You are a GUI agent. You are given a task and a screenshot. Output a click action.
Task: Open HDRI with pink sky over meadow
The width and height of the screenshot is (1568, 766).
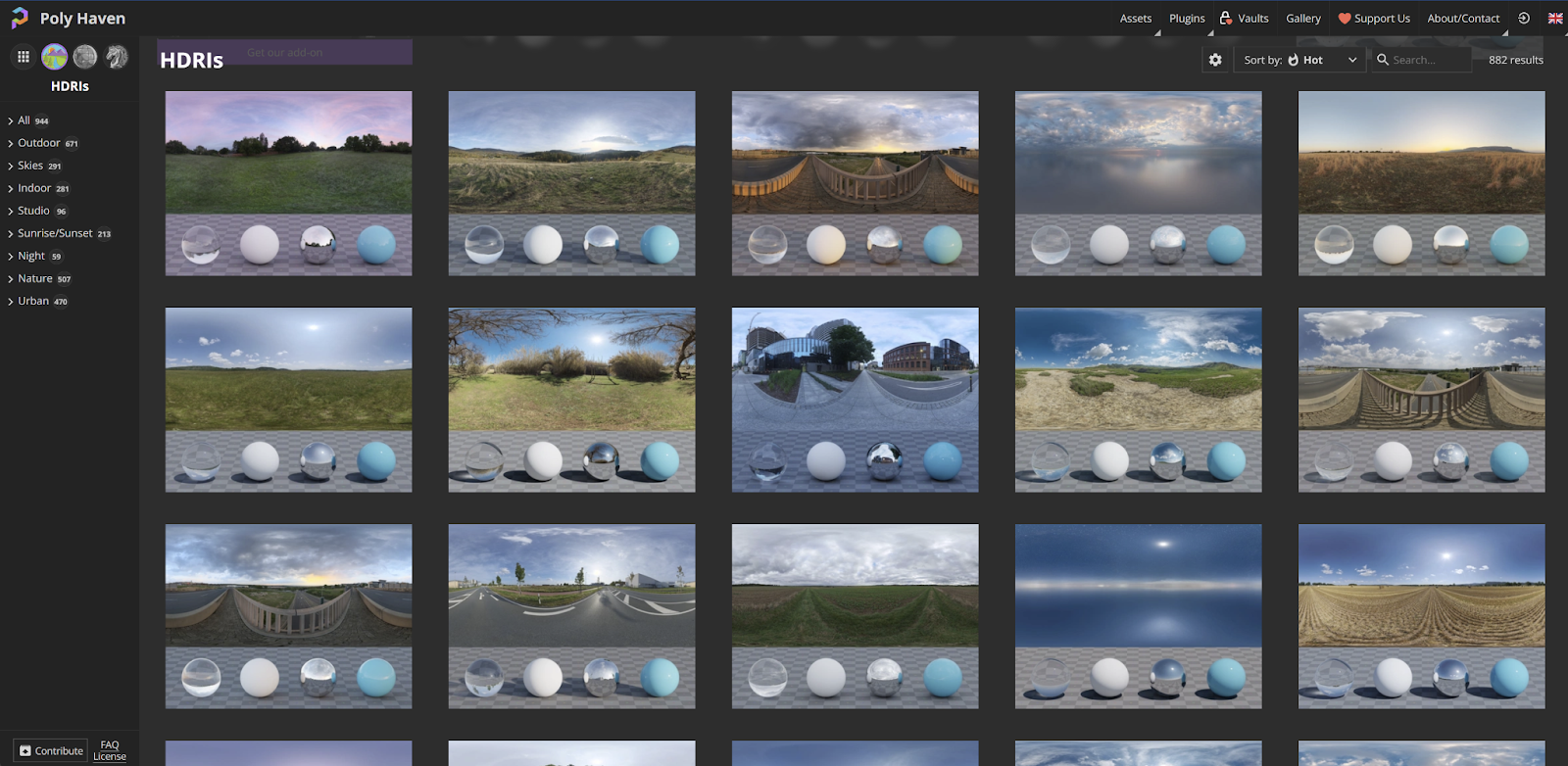point(288,183)
